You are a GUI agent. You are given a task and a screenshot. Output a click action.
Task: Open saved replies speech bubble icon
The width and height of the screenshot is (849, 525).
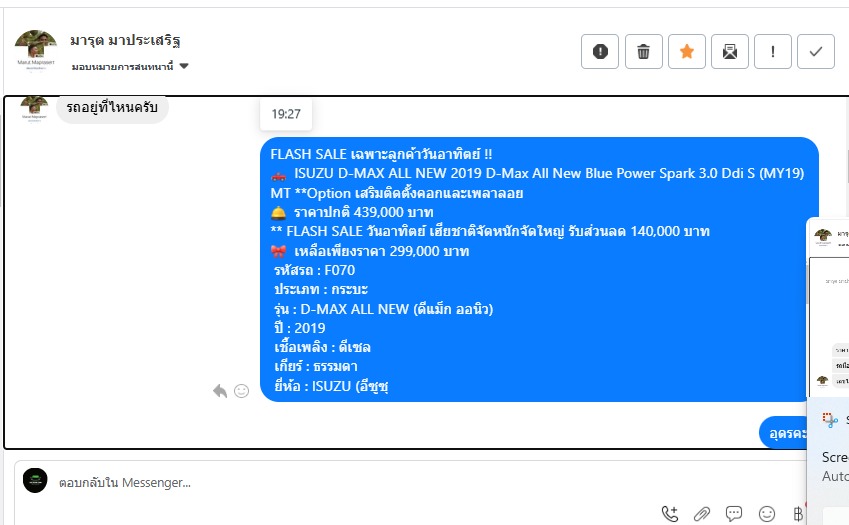coord(734,513)
